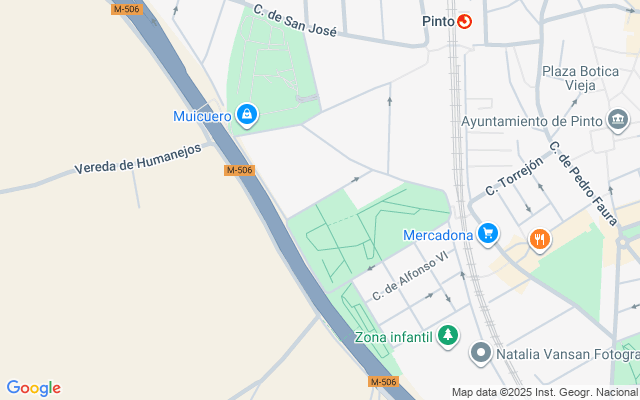This screenshot has width=640, height=400.
Task: Select the Vereda de Humanejos road label
Action: pyautogui.click(x=138, y=159)
